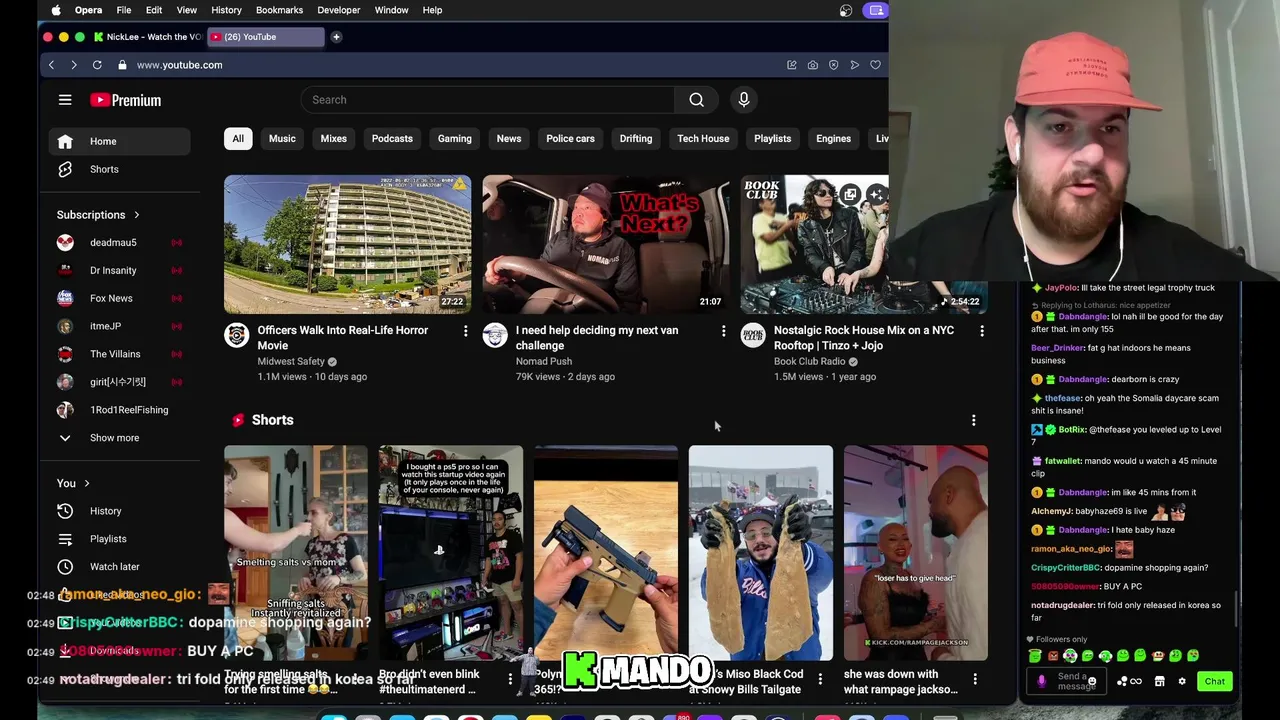This screenshot has width=1280, height=720.
Task: Open the YouTube hamburger guide menu
Action: 65,100
